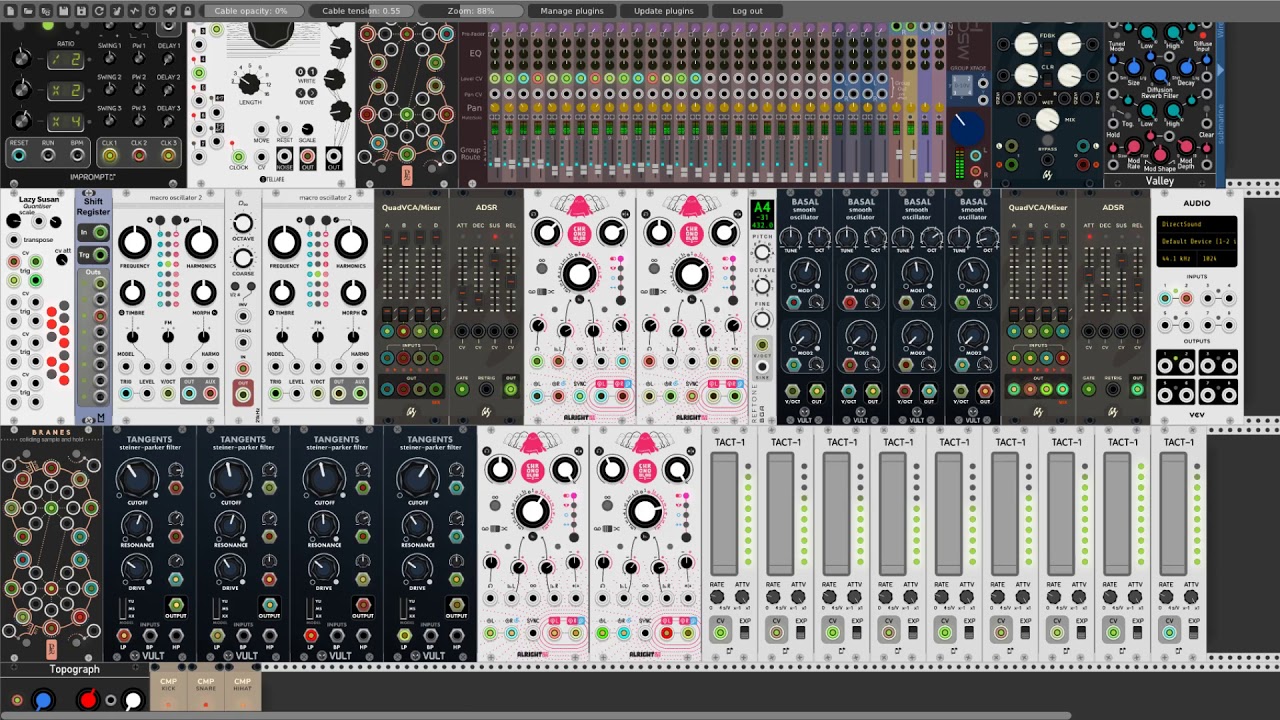Click the transpose knob on Lazy Susan
1280x720 pixels.
coord(14,240)
